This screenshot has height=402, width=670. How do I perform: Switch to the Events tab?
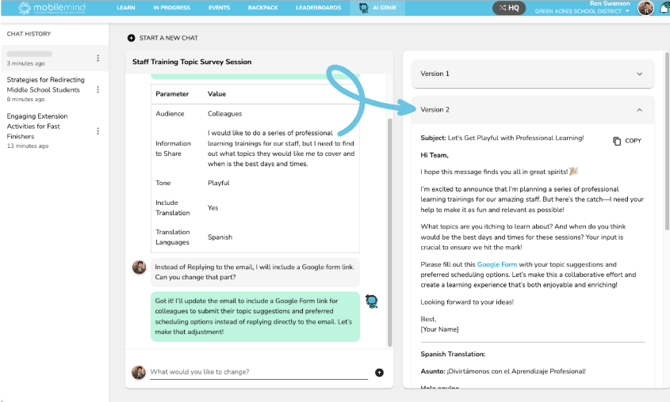coord(219,8)
